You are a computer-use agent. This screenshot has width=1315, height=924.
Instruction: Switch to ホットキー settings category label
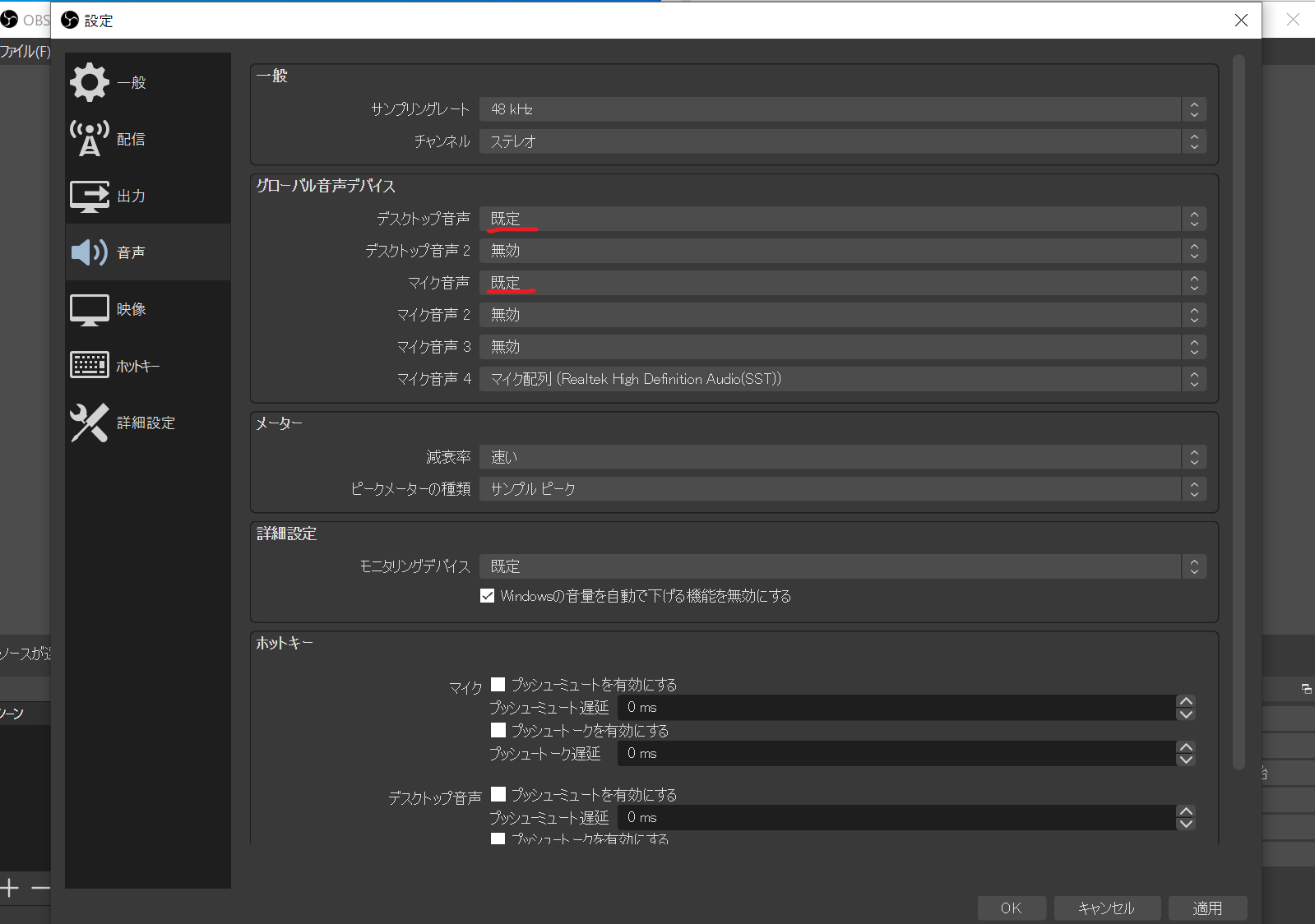(138, 366)
